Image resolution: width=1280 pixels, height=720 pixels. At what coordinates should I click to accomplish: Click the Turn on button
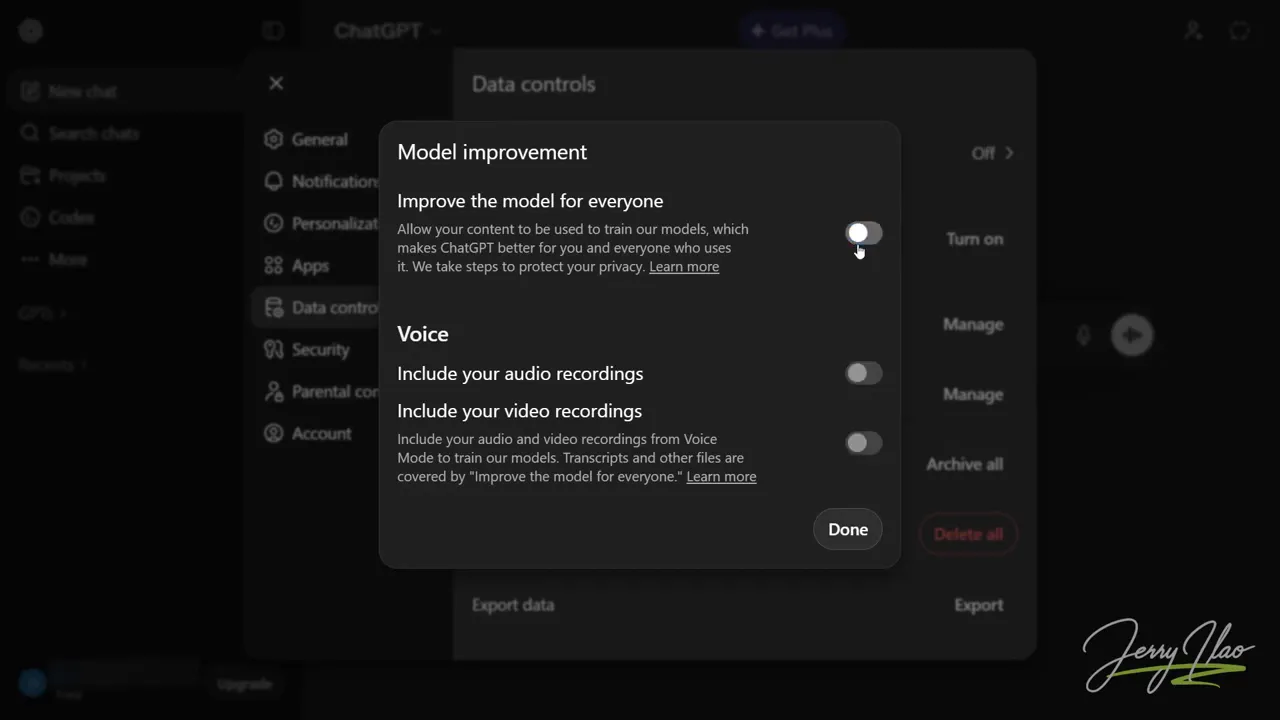[x=974, y=239]
